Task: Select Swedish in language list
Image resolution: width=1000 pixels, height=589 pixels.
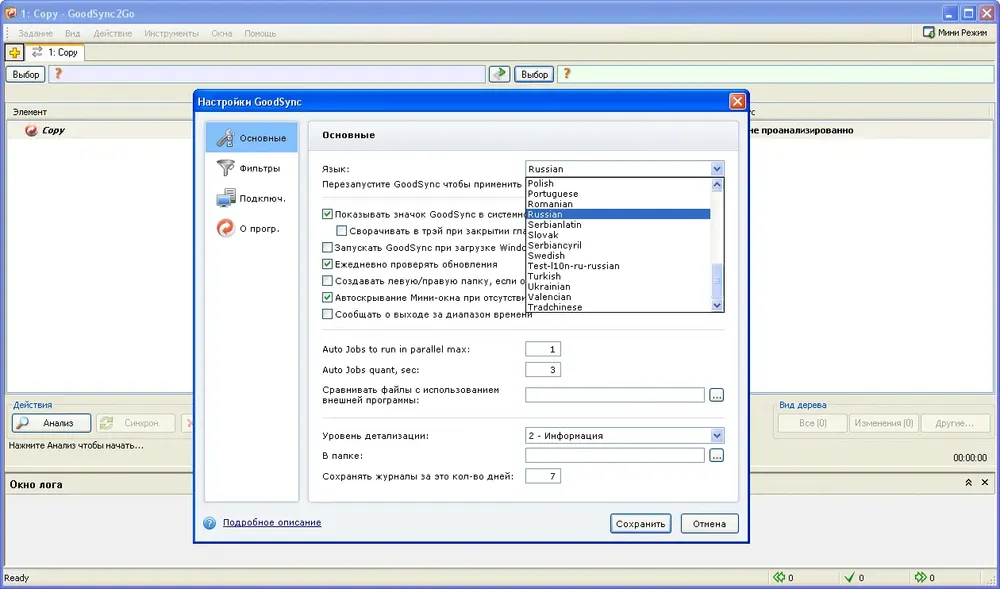Action: pyautogui.click(x=618, y=256)
